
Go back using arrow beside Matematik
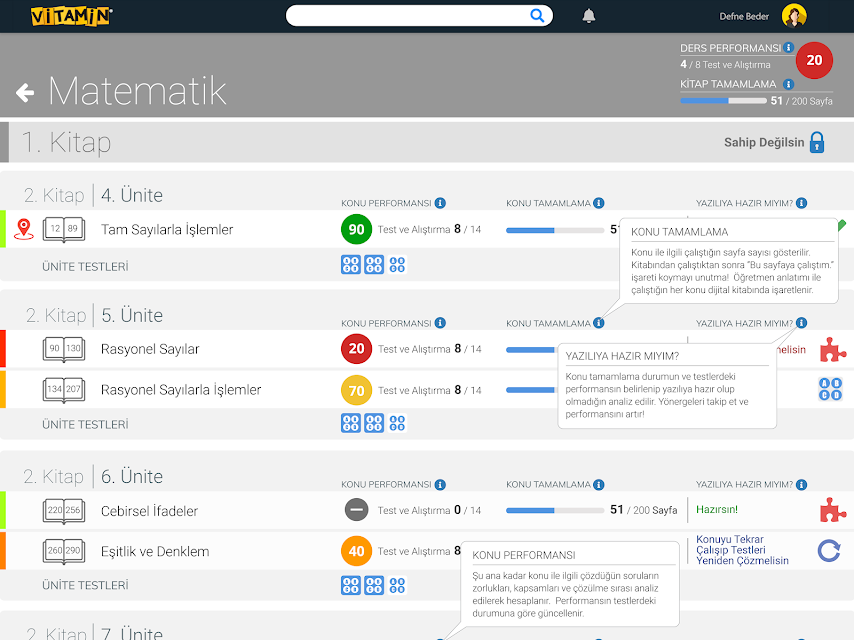pos(25,93)
